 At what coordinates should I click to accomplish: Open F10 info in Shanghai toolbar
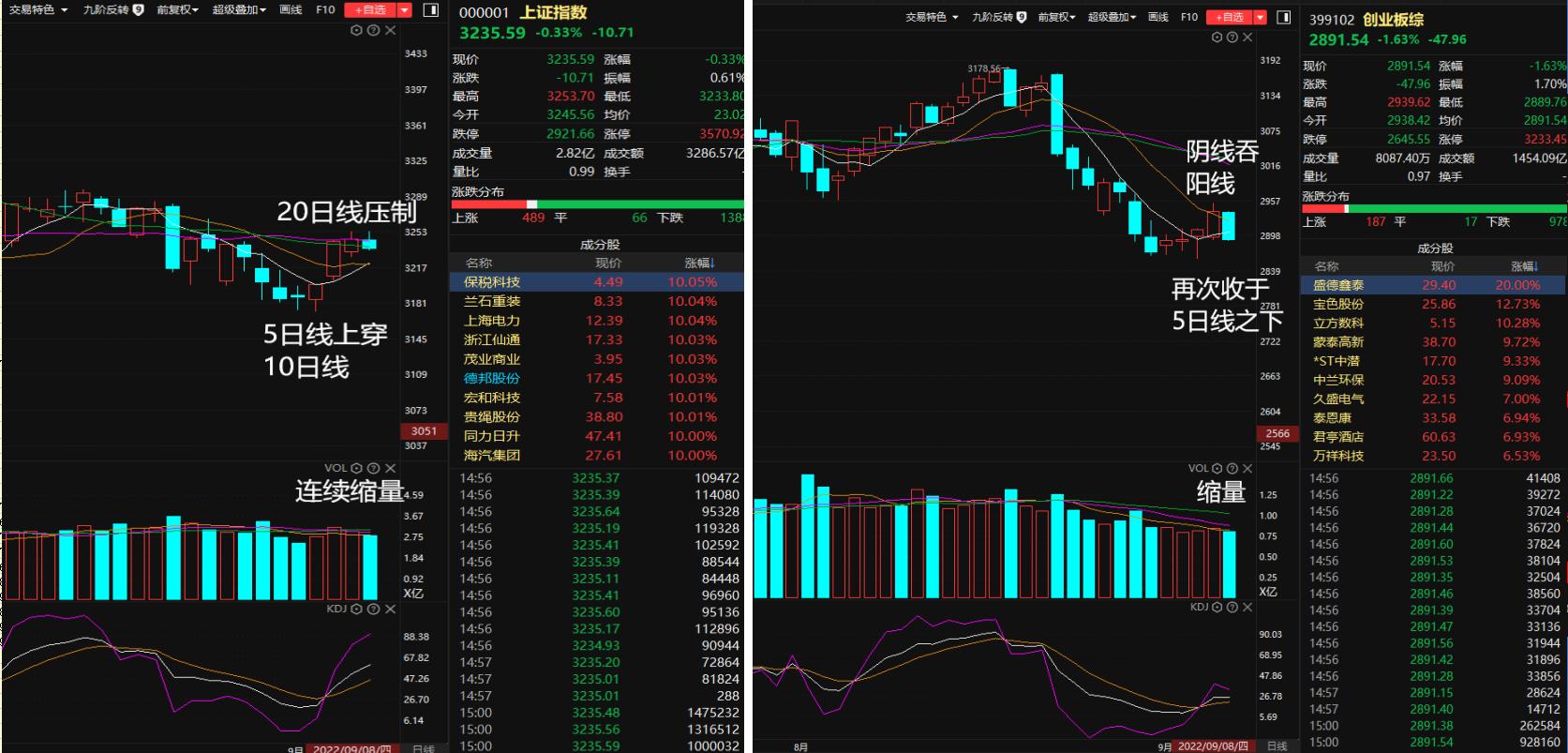point(325,9)
